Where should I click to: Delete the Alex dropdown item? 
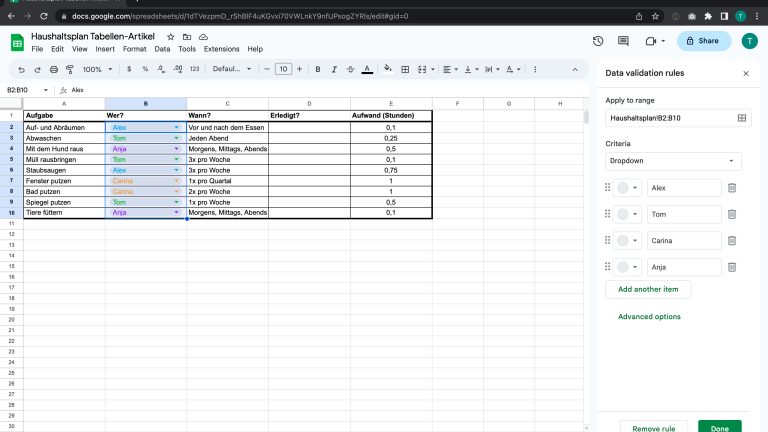coord(732,187)
